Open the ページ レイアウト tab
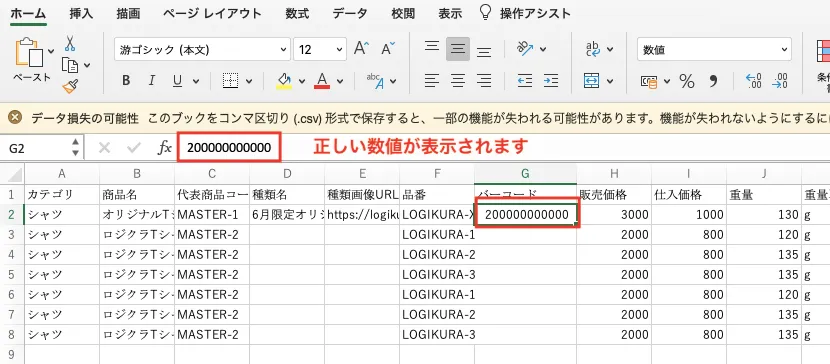Viewport: 830px width, 364px height. [x=212, y=13]
